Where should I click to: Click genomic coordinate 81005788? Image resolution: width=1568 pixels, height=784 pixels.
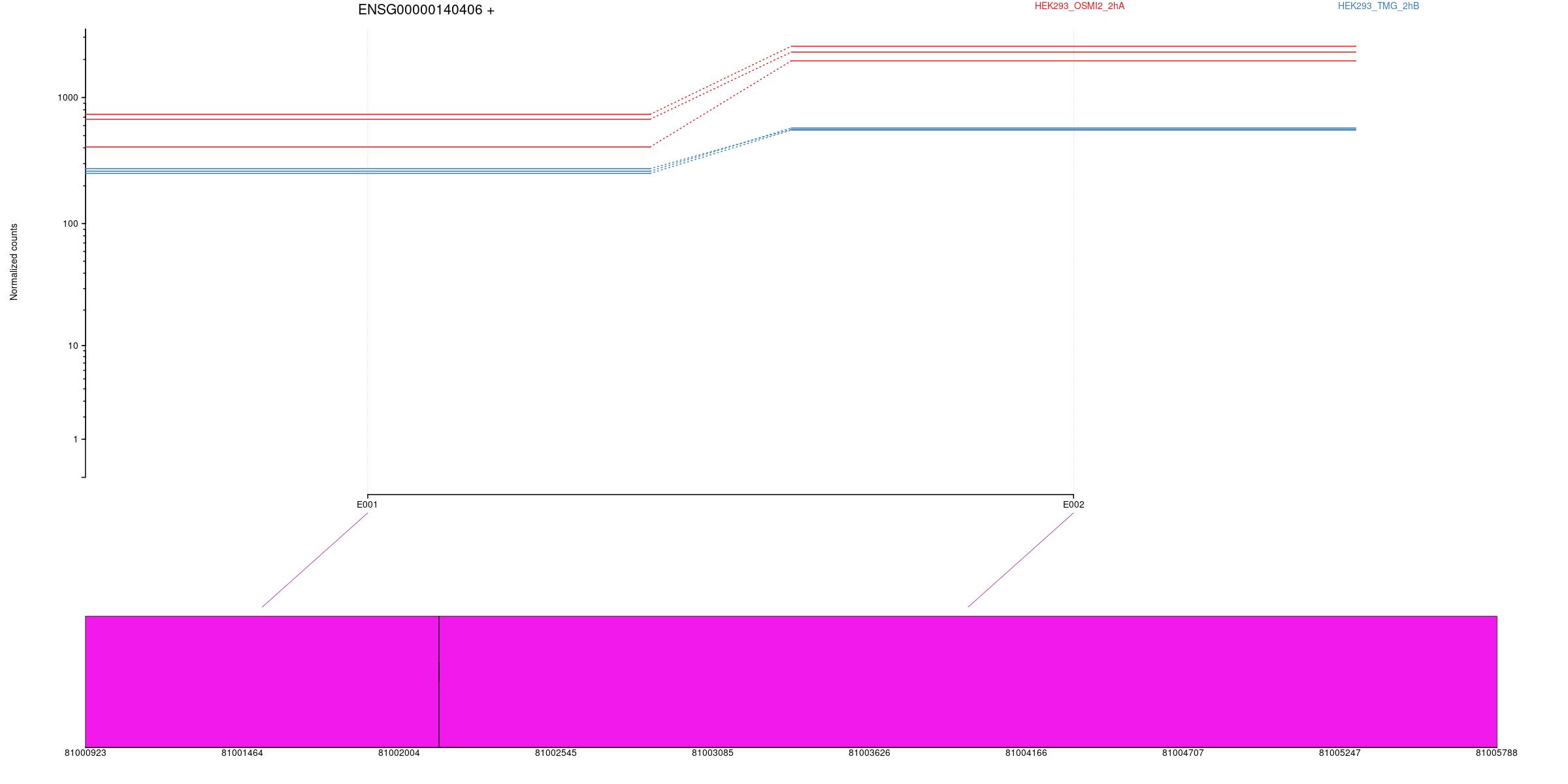[1497, 753]
